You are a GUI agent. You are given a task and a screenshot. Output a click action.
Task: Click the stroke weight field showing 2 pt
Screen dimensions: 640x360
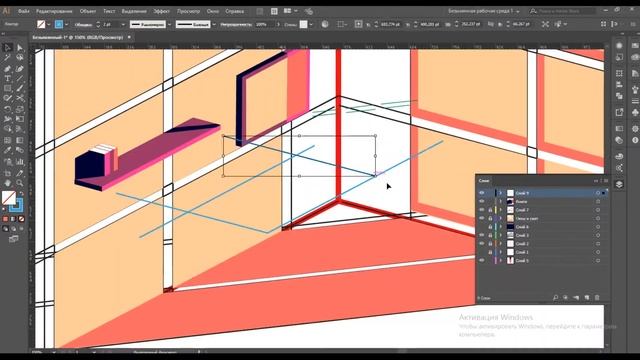pyautogui.click(x=110, y=24)
